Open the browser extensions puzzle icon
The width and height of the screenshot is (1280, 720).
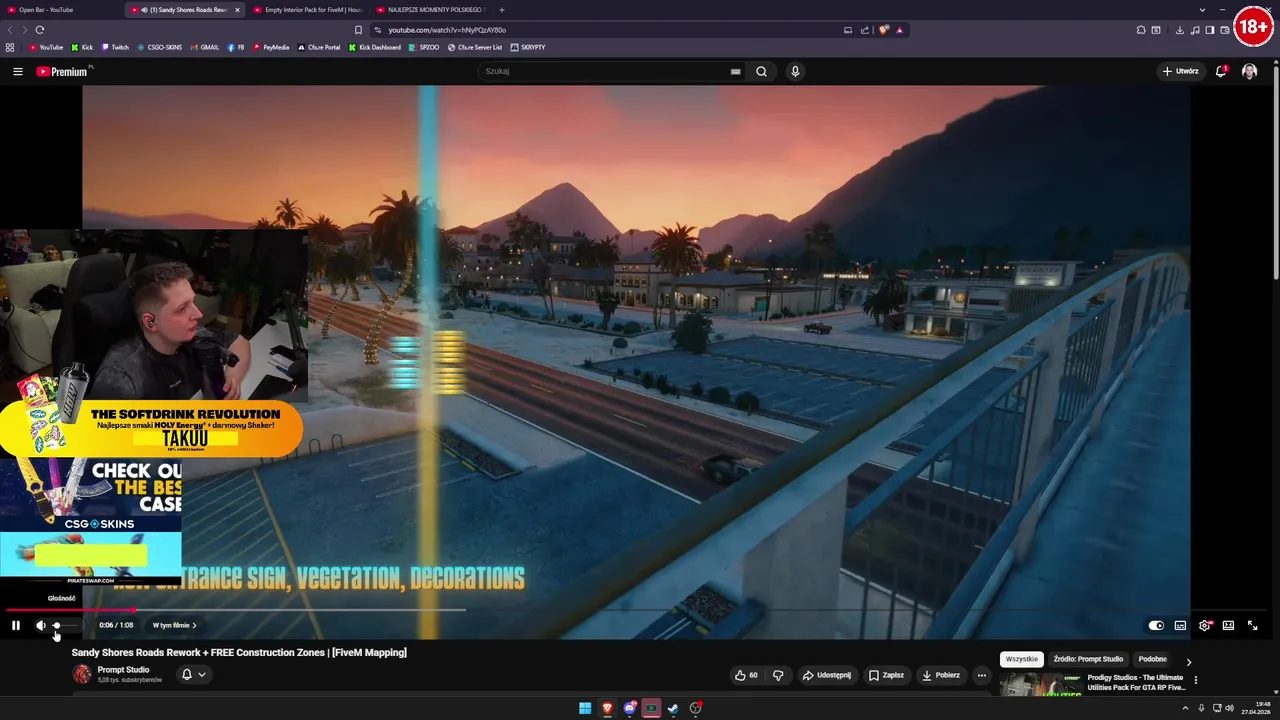coord(1141,30)
